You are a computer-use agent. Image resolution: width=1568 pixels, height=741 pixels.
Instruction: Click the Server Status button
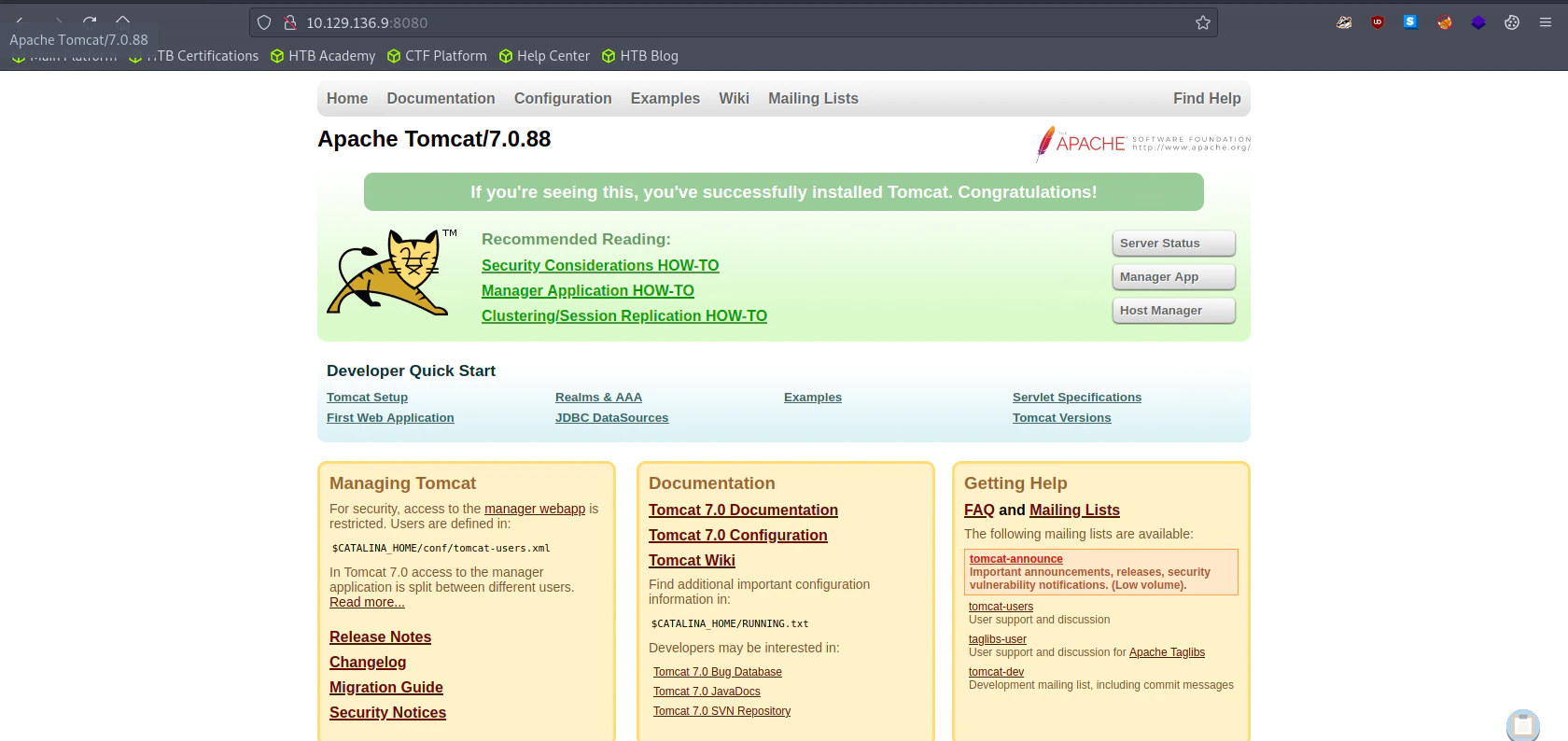click(x=1174, y=244)
